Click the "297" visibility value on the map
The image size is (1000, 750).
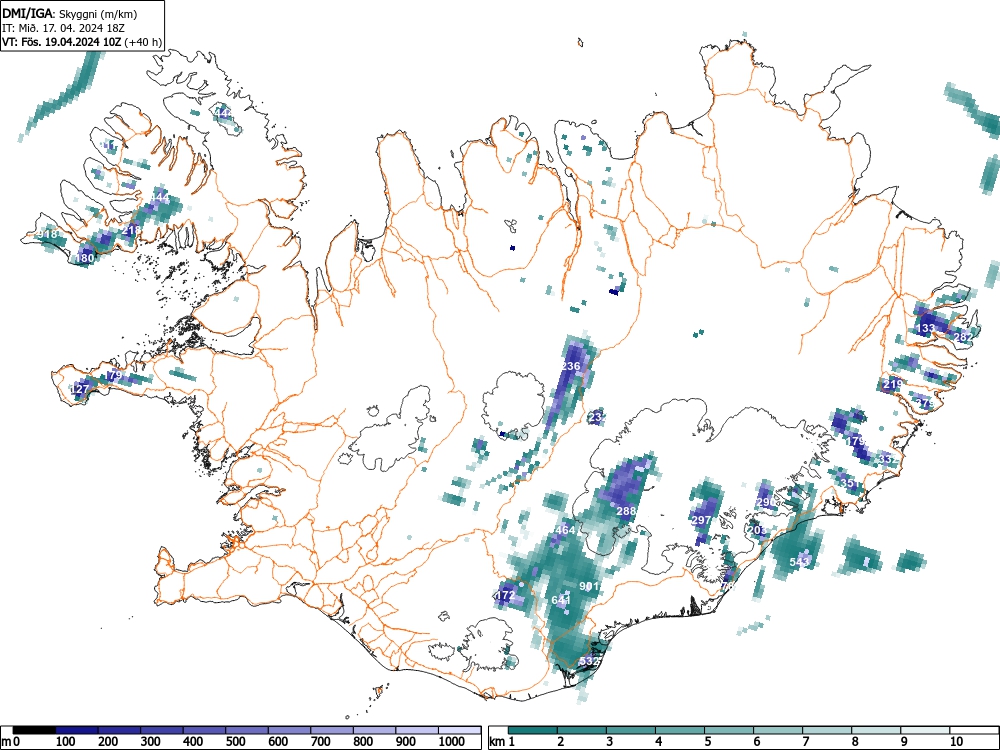pos(701,520)
